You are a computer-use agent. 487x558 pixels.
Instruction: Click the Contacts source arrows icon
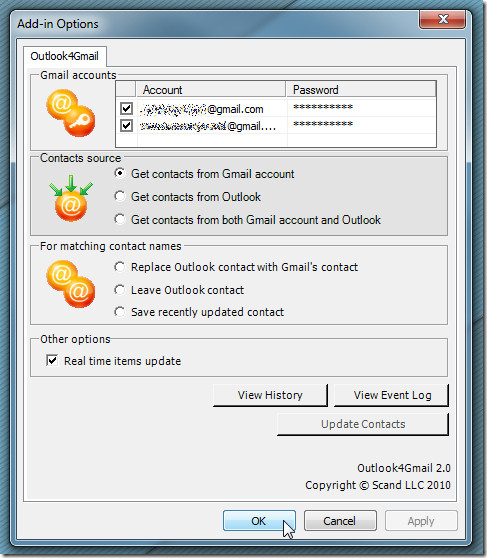tap(71, 198)
